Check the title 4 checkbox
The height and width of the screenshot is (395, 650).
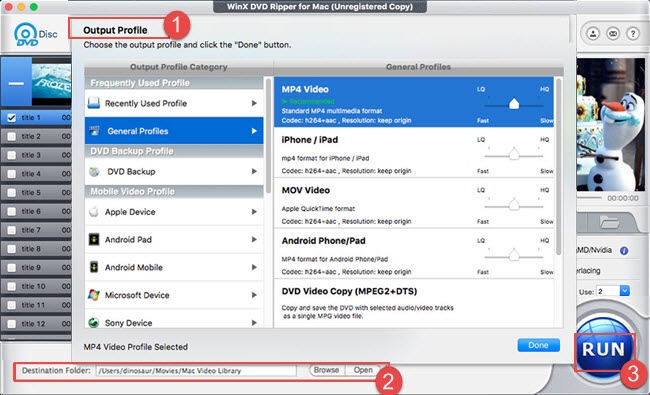coord(12,174)
